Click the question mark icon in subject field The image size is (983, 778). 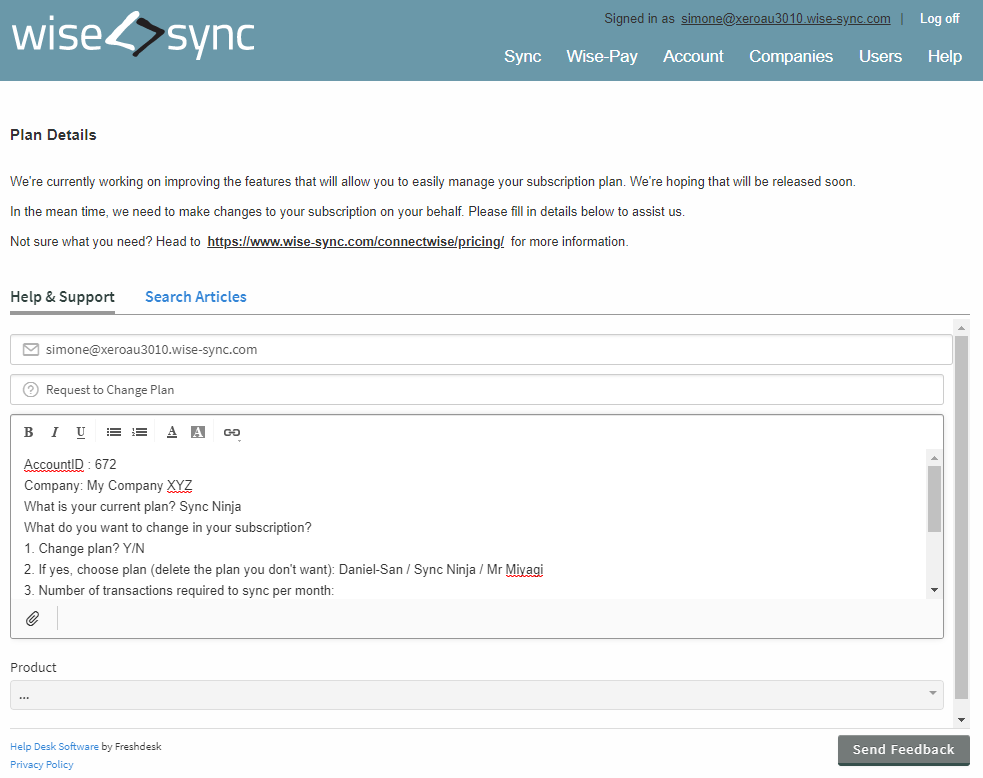[31, 389]
